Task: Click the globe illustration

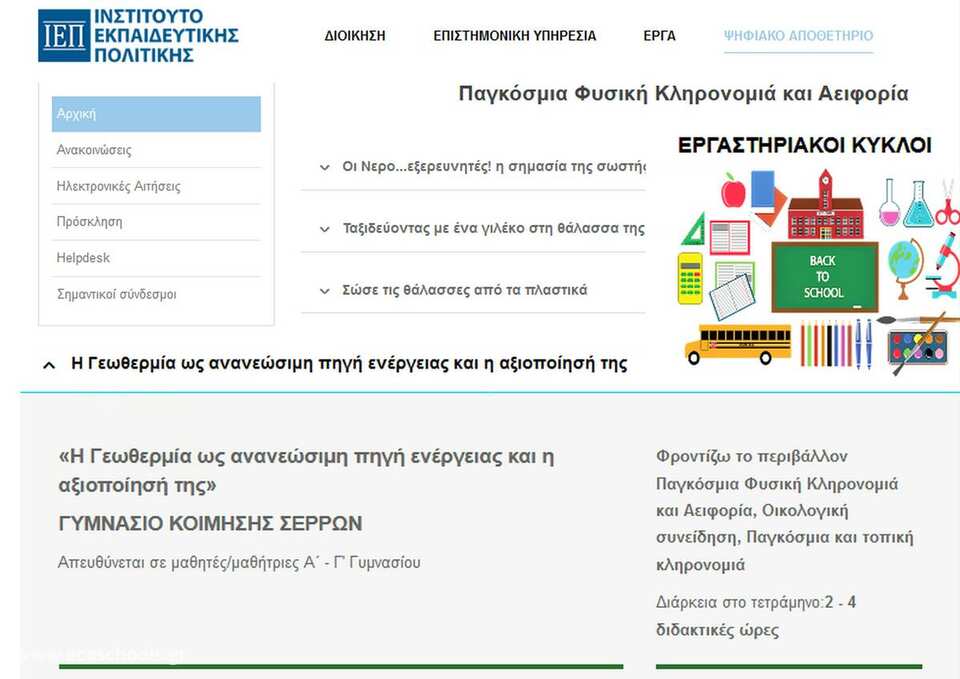Action: click(x=904, y=268)
